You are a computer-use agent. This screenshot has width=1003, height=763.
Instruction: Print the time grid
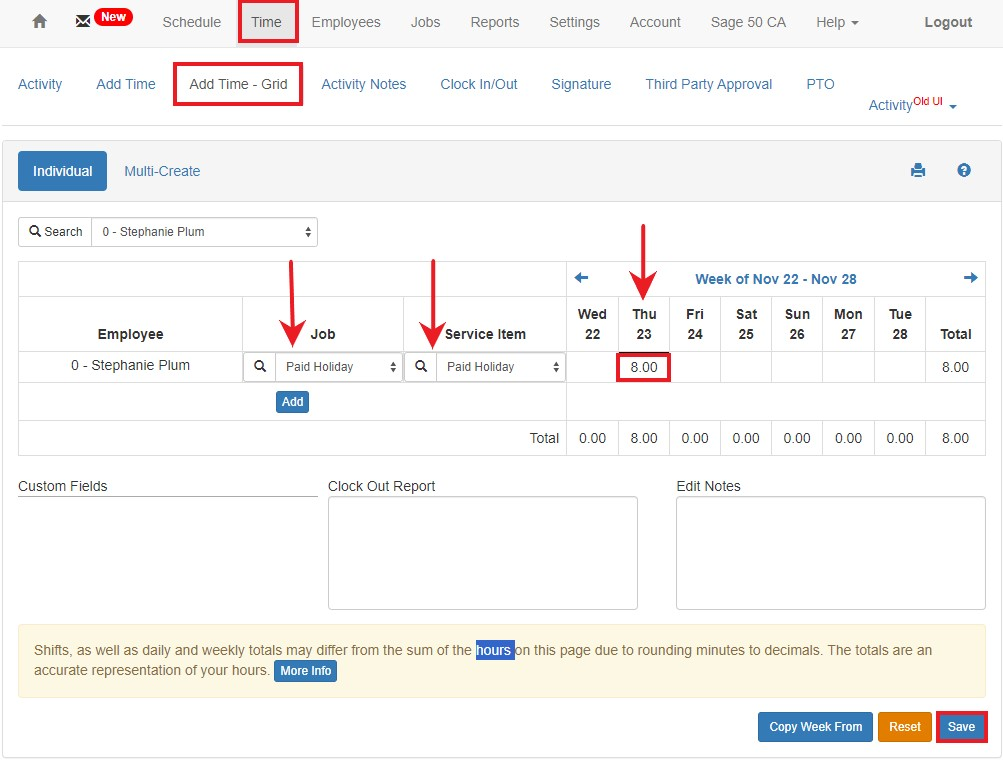click(x=918, y=170)
